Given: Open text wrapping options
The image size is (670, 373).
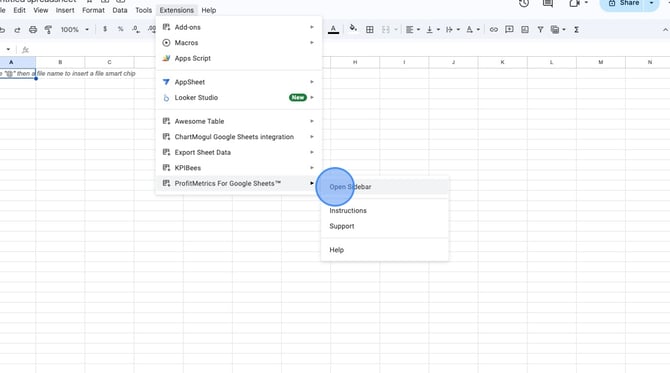Looking at the screenshot, I should pyautogui.click(x=452, y=29).
